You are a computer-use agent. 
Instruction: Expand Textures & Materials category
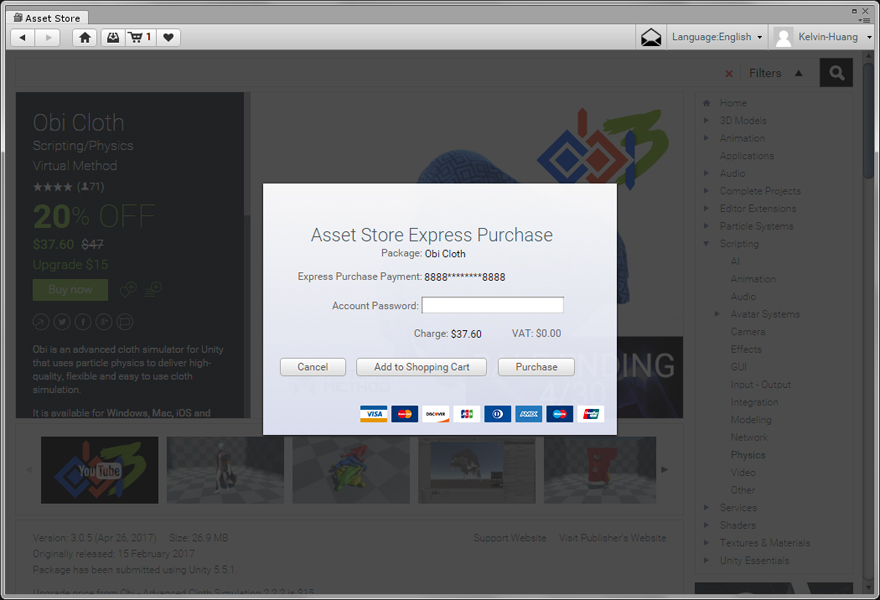(707, 543)
